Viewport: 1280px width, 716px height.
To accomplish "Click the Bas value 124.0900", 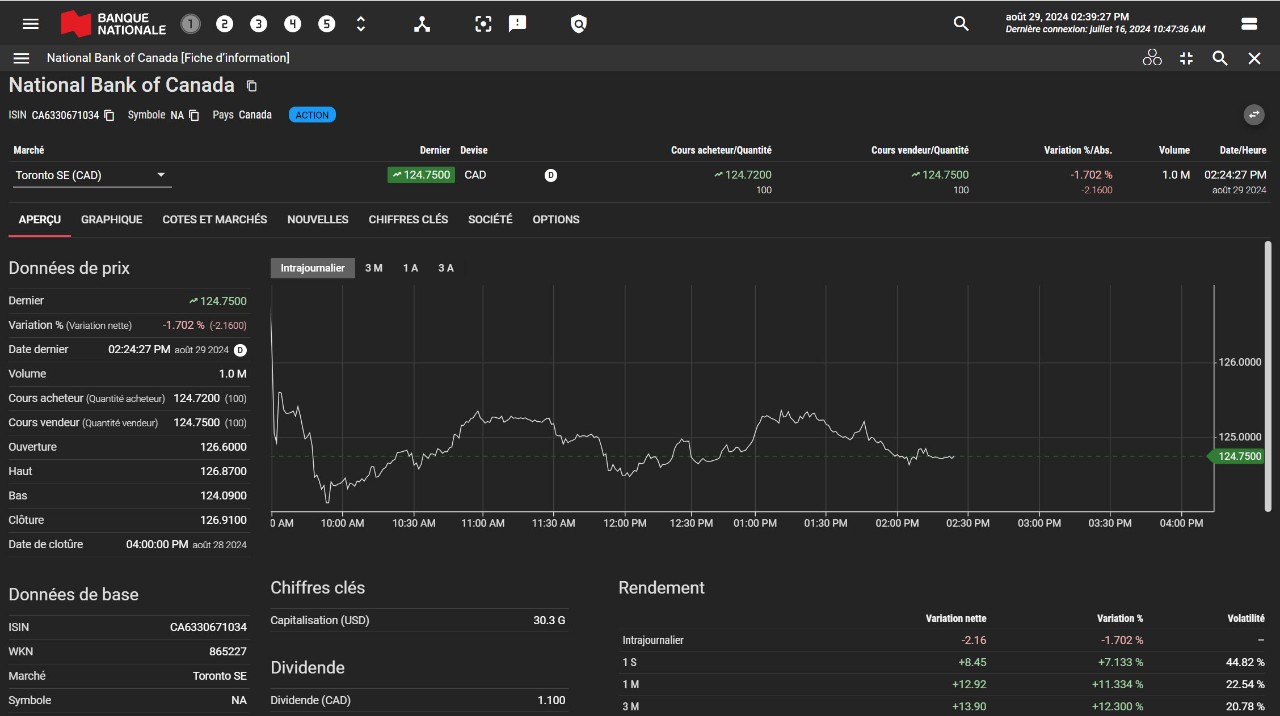I will (x=223, y=496).
